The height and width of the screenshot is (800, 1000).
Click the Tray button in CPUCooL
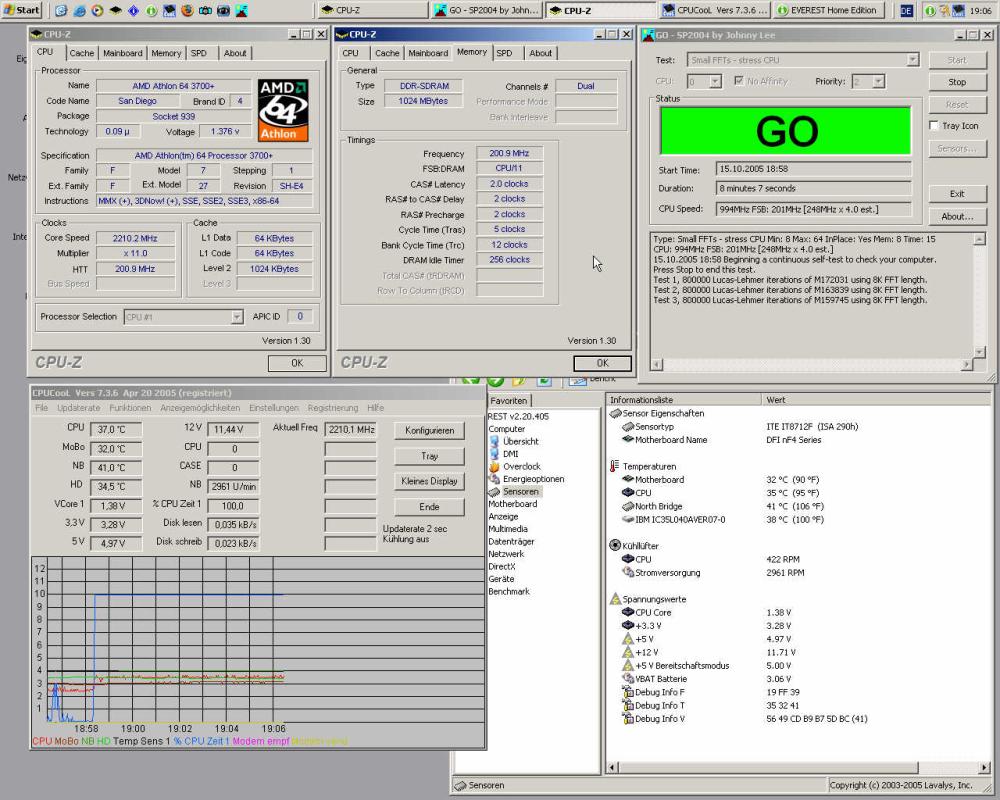[429, 456]
